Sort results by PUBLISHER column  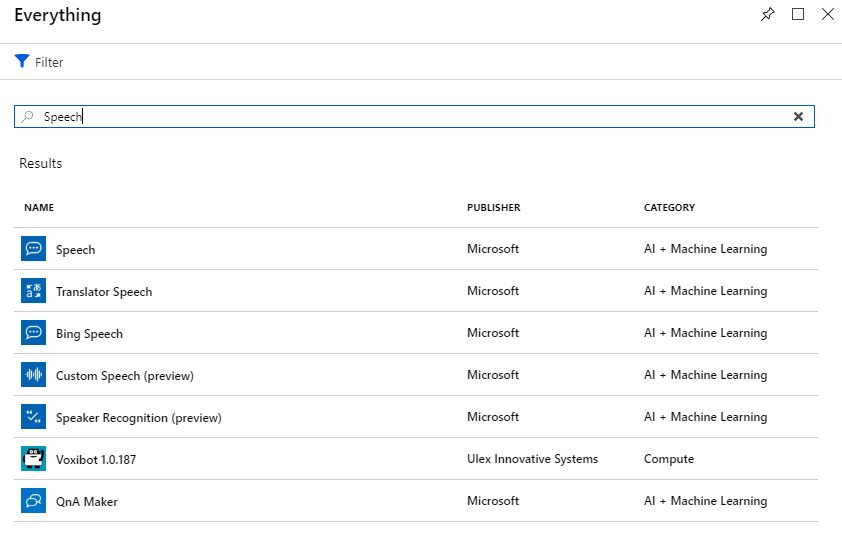click(x=493, y=208)
